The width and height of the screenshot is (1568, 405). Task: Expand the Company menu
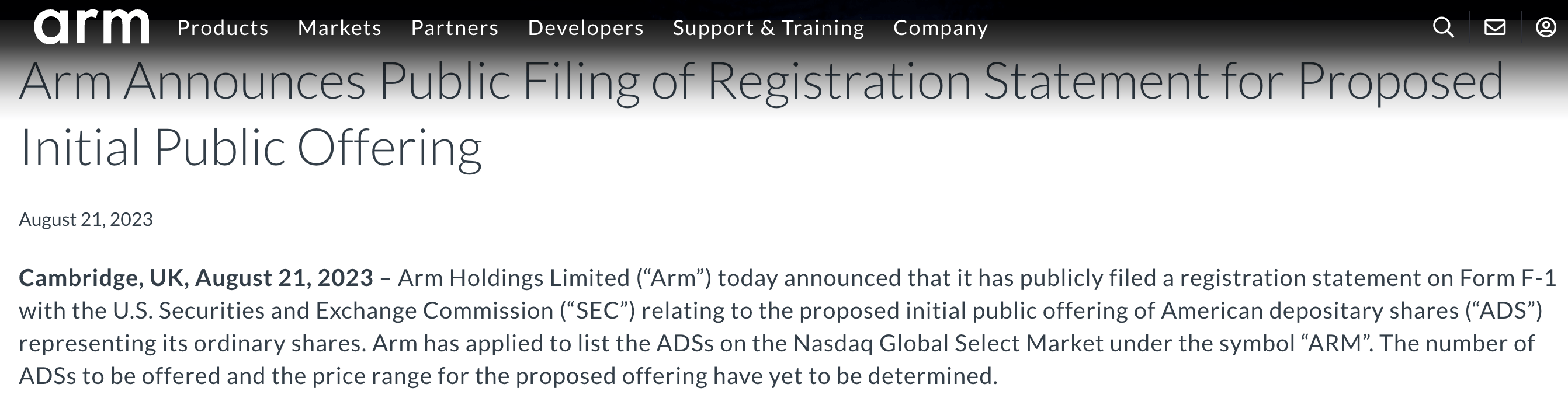point(941,28)
